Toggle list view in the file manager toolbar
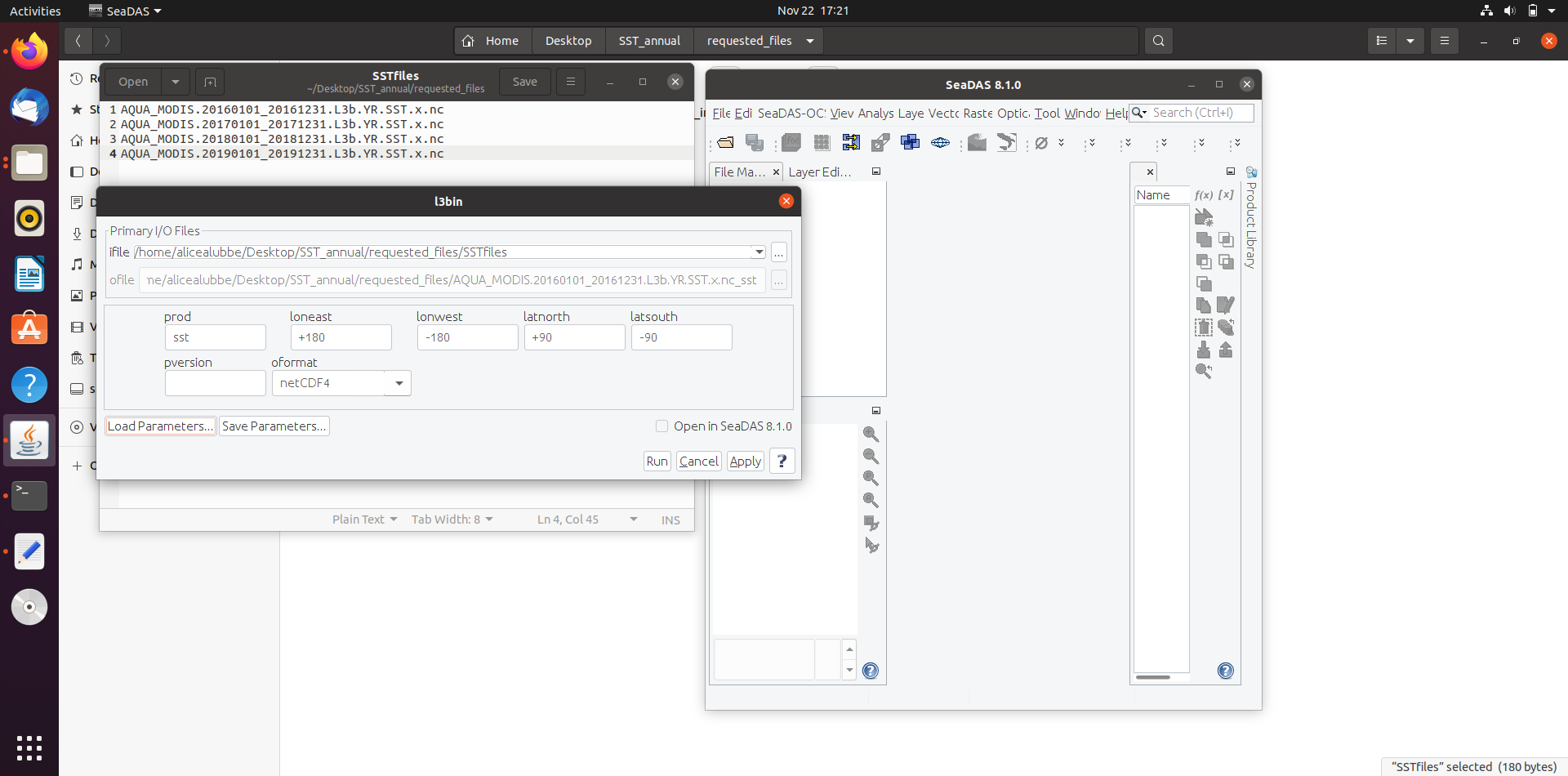1568x776 pixels. 1382,40
